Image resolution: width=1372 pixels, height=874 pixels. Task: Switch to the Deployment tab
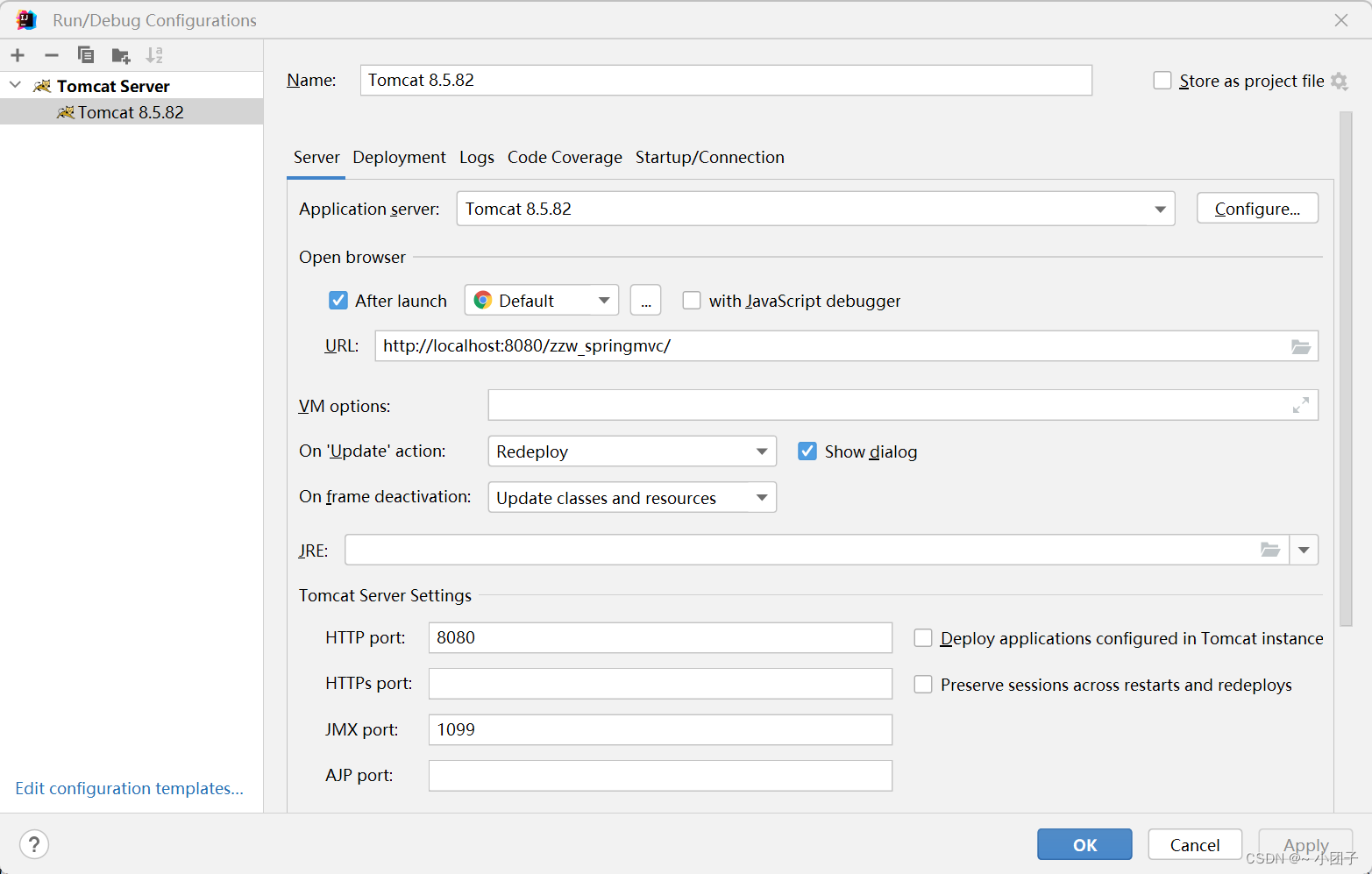pyautogui.click(x=399, y=158)
